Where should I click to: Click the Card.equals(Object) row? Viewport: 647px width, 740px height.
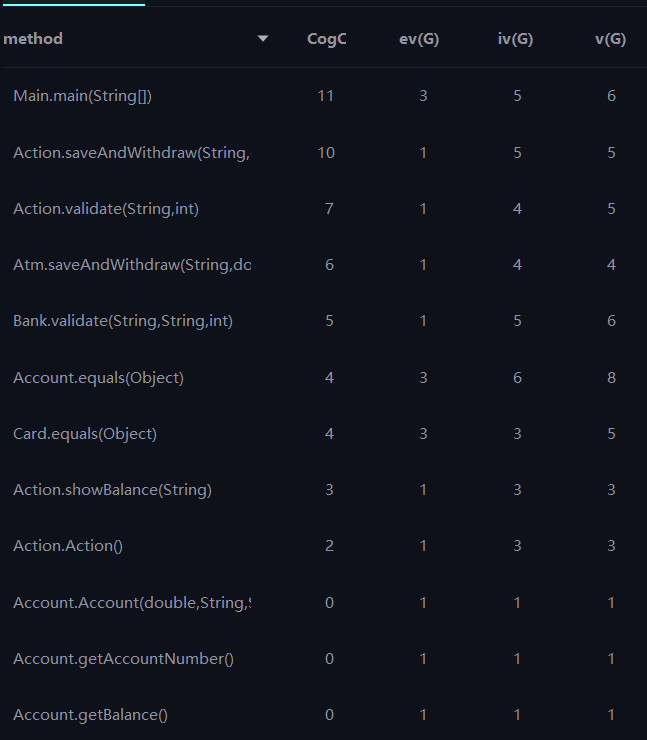point(85,434)
